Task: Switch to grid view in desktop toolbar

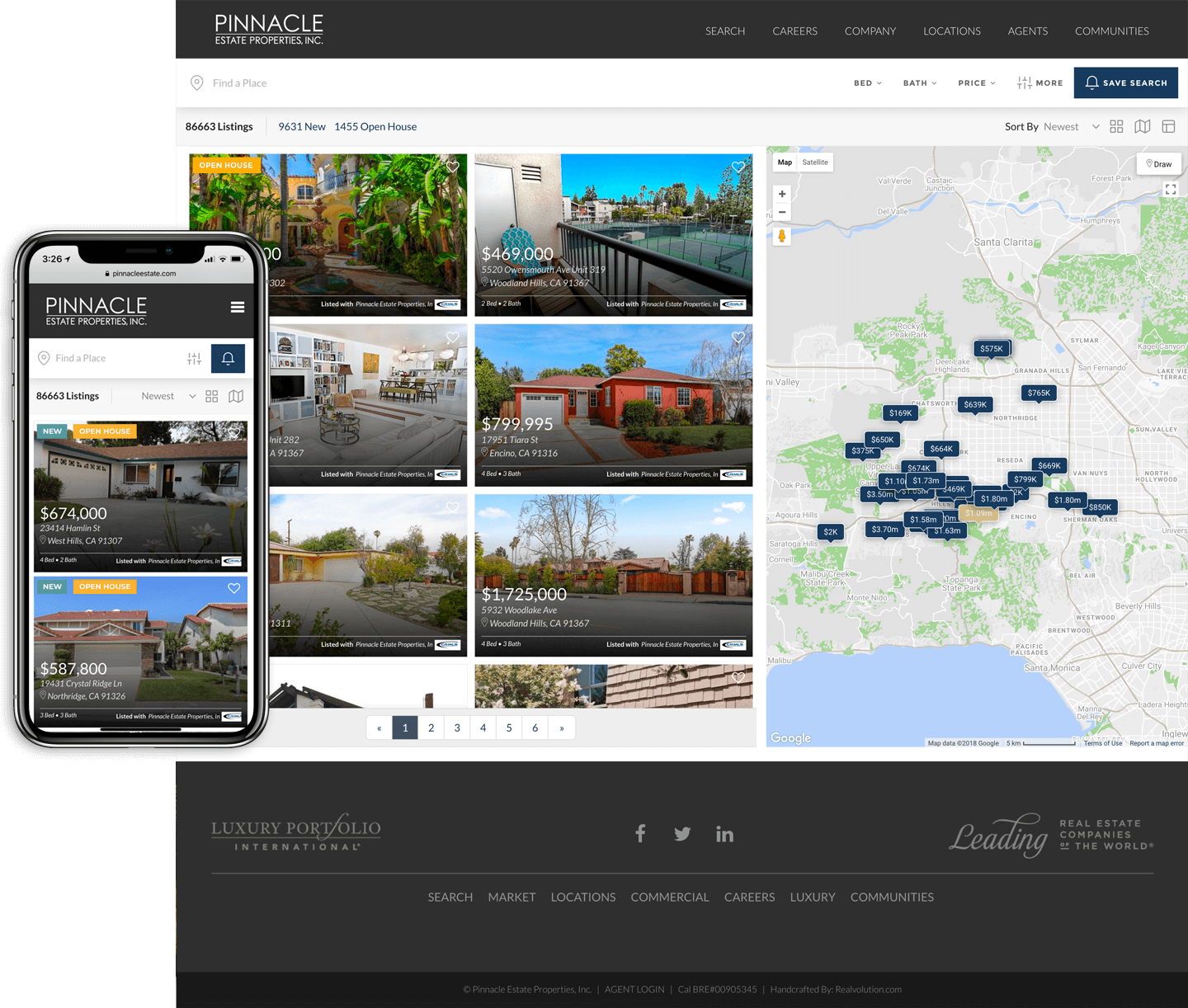Action: click(x=1116, y=126)
